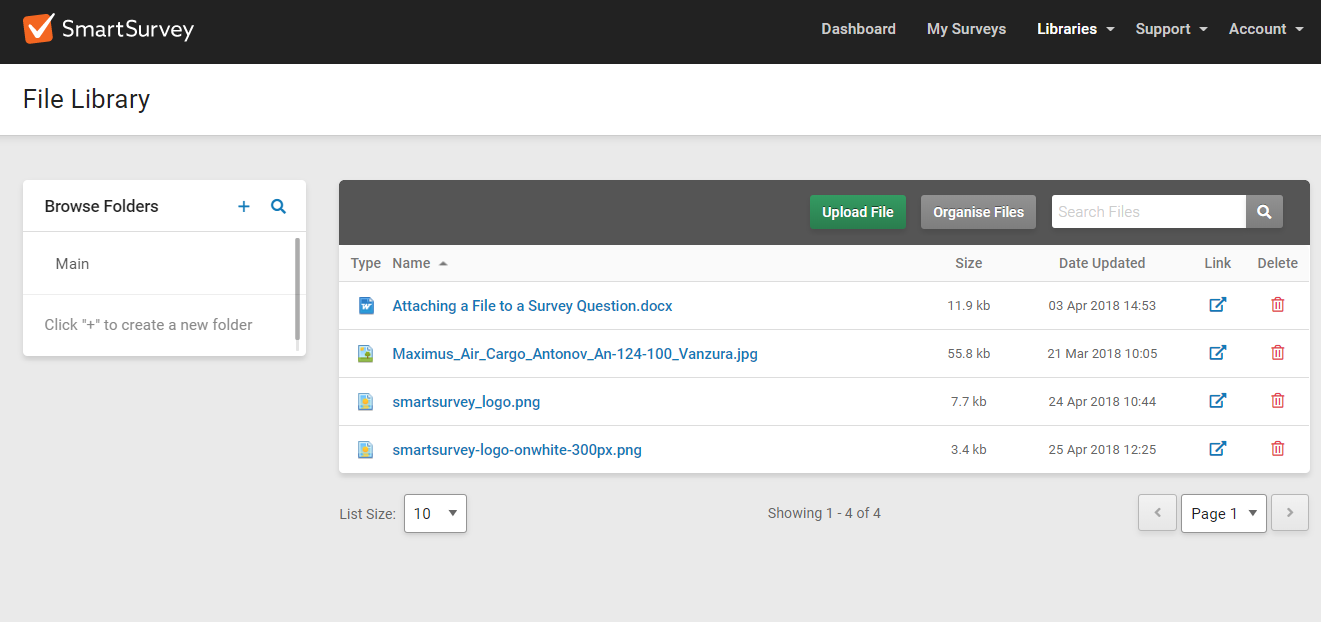Delete the Attaching a File docx using trash icon
Image resolution: width=1321 pixels, height=622 pixels.
tap(1277, 304)
